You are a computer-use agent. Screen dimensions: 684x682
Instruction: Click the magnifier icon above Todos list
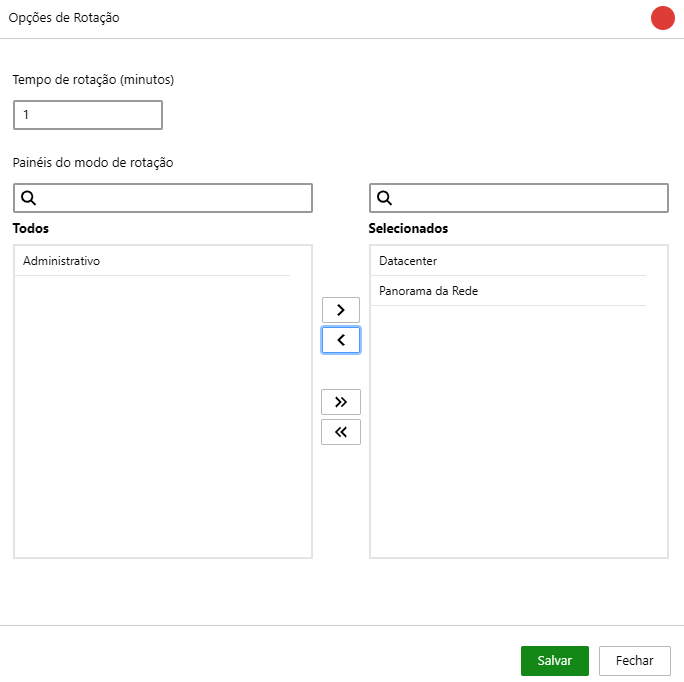29,198
